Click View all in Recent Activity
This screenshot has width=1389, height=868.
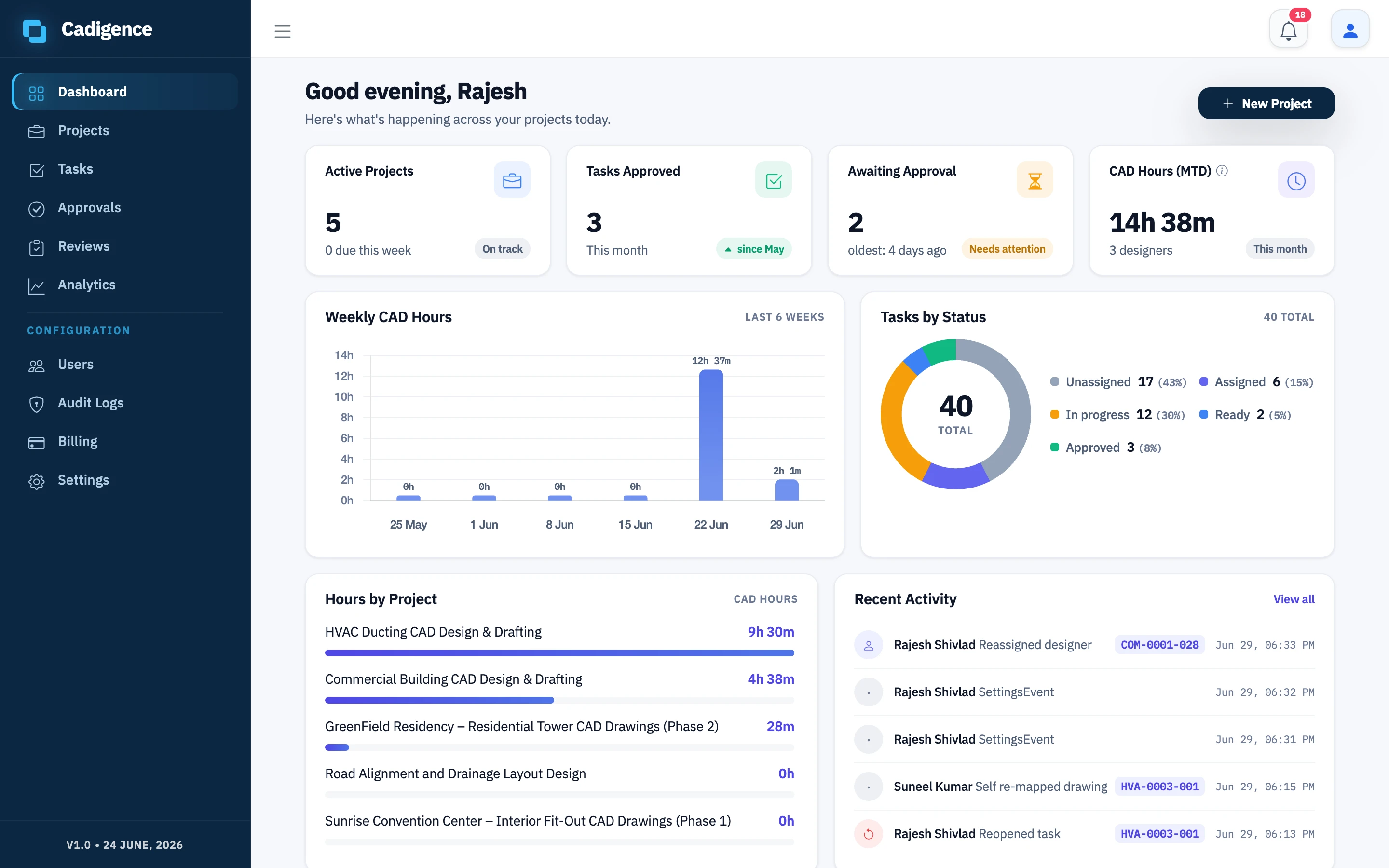pyautogui.click(x=1294, y=599)
